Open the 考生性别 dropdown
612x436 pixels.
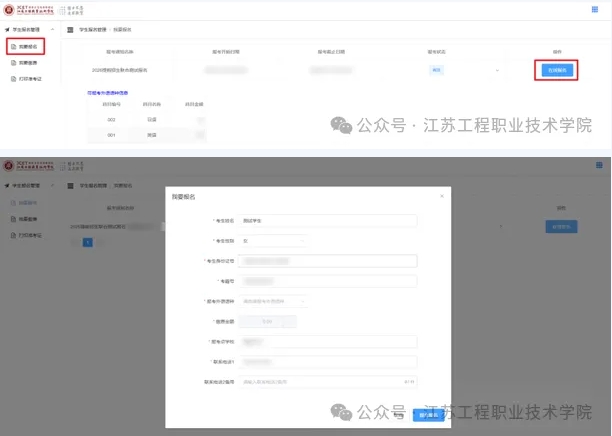click(x=273, y=241)
